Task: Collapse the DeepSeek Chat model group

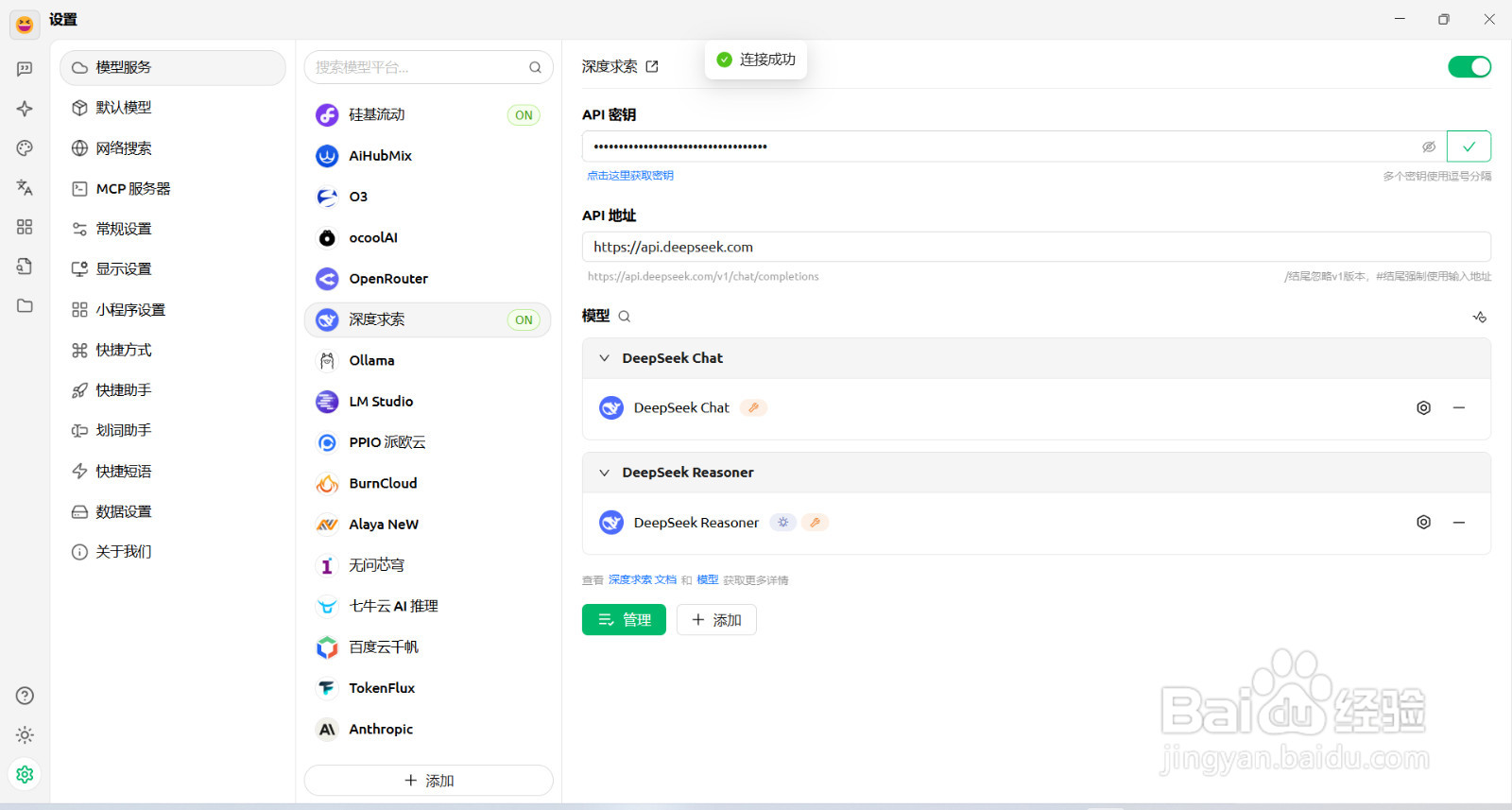Action: click(x=605, y=358)
